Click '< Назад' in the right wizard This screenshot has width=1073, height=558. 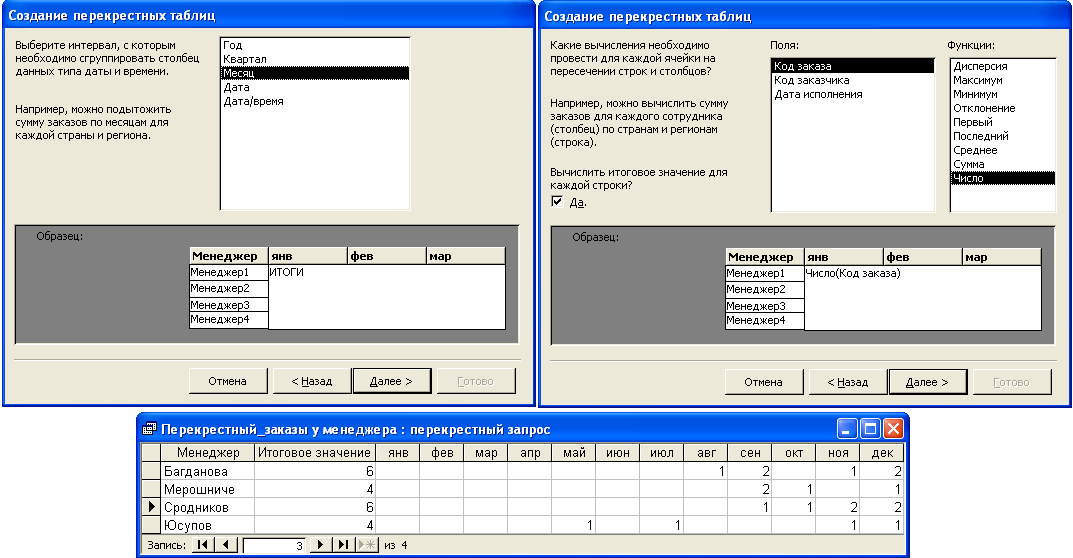pos(847,382)
